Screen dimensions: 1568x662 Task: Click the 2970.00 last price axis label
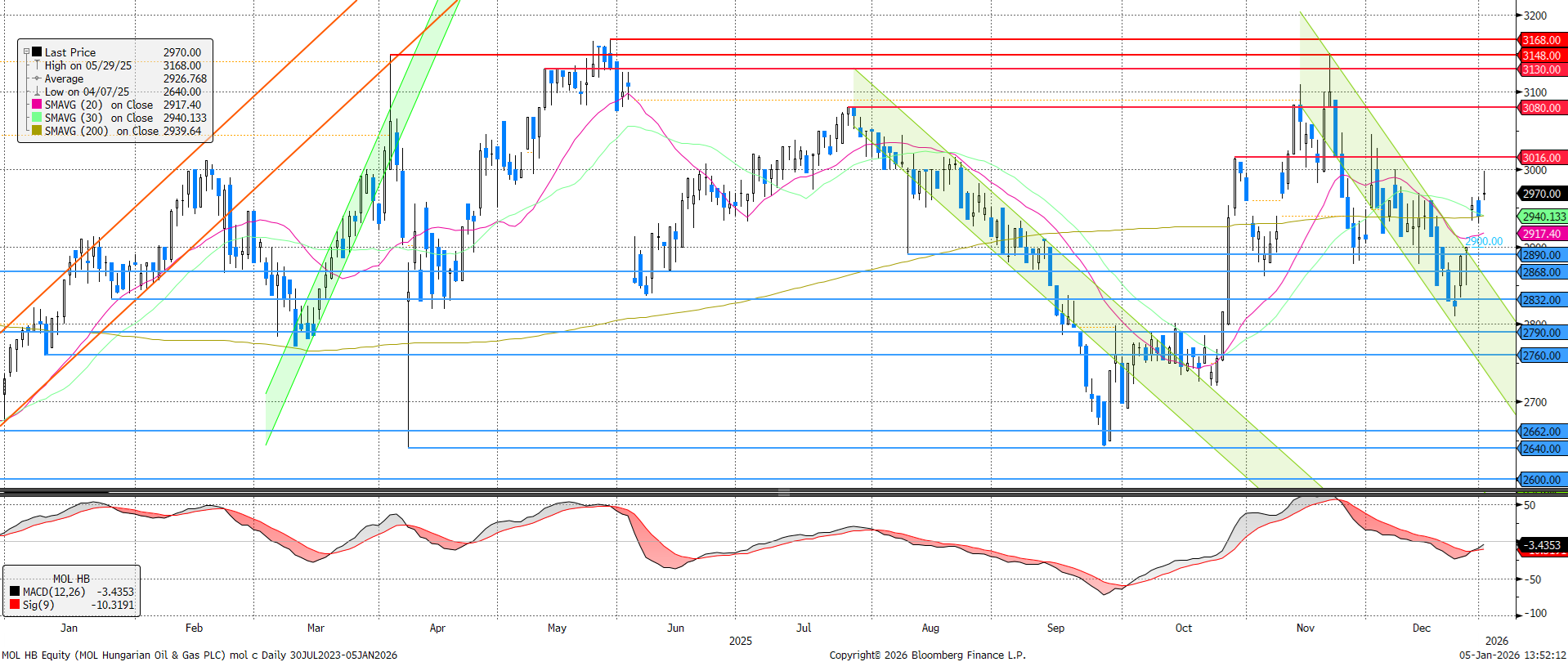click(1541, 194)
